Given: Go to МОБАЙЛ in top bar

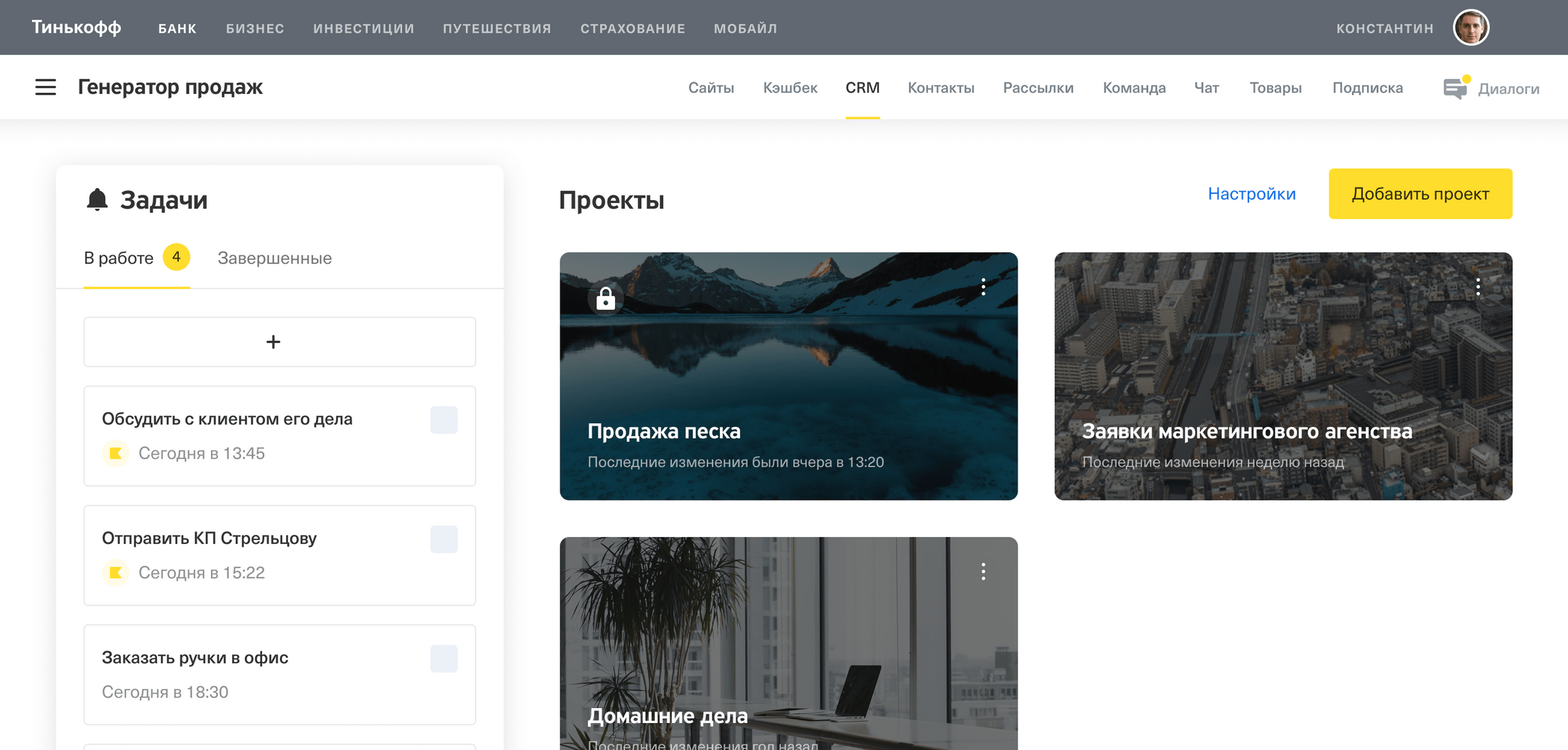Looking at the screenshot, I should point(746,28).
